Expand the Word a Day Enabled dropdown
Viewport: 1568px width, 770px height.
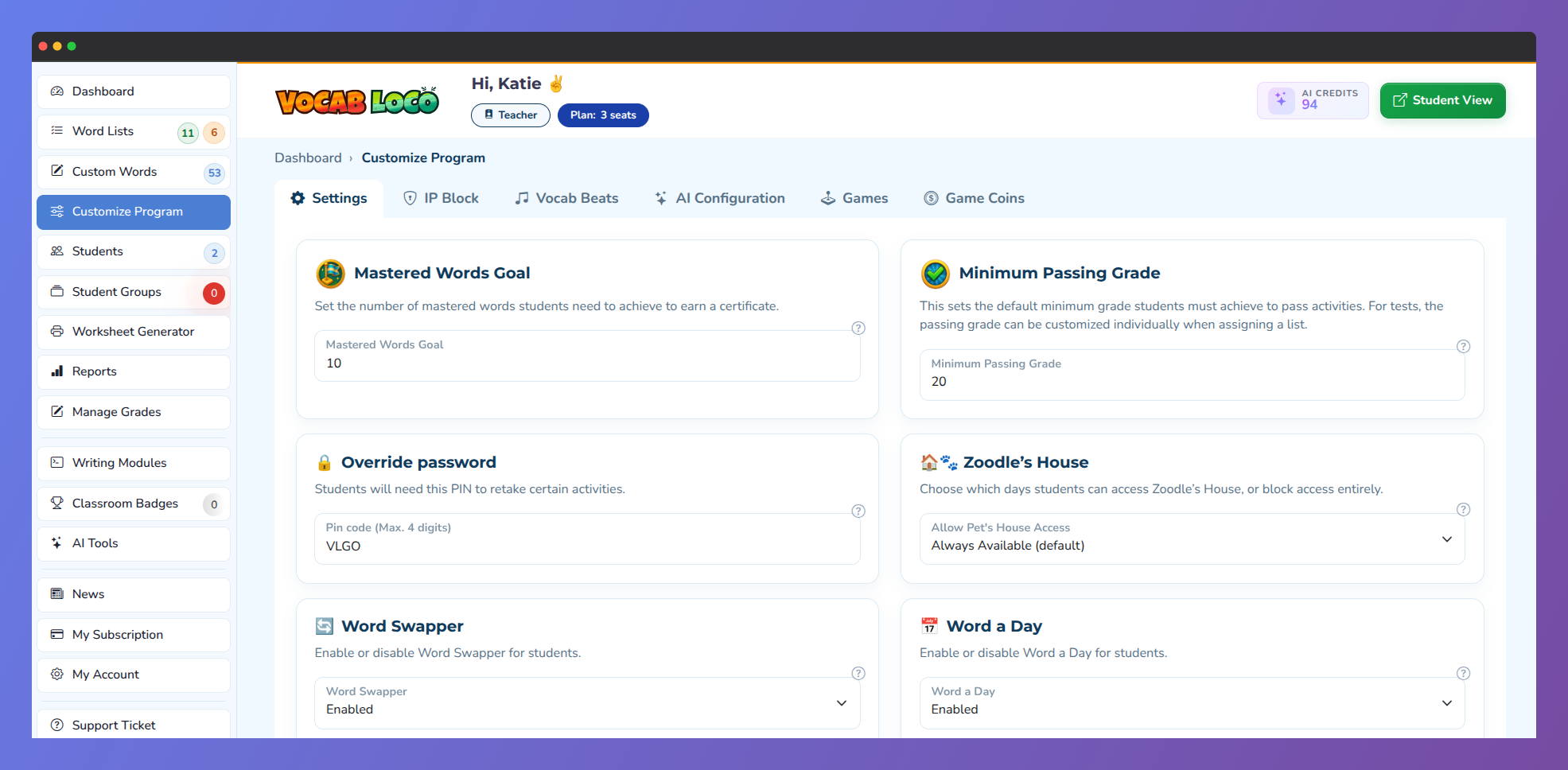pyautogui.click(x=1192, y=702)
